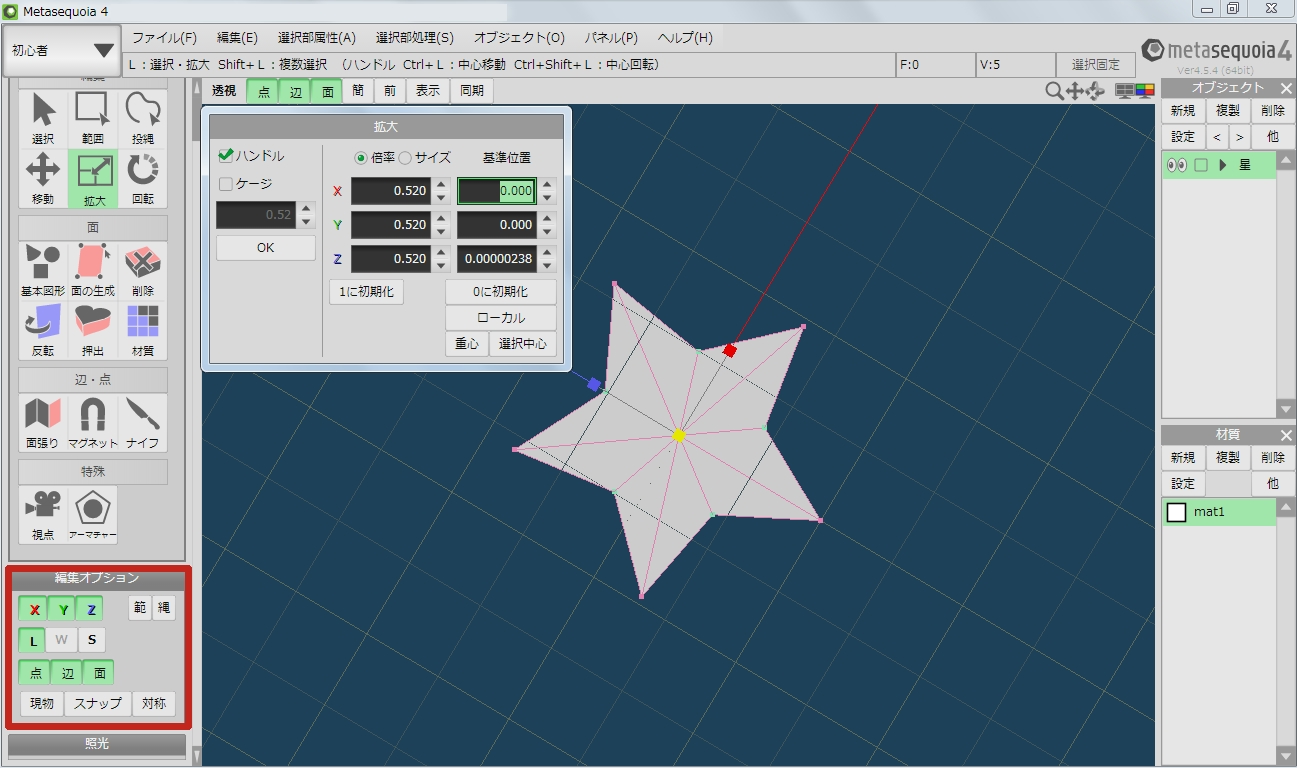1297x768 pixels.
Task: Expand the triangle next to object 星
Action: pyautogui.click(x=1222, y=165)
